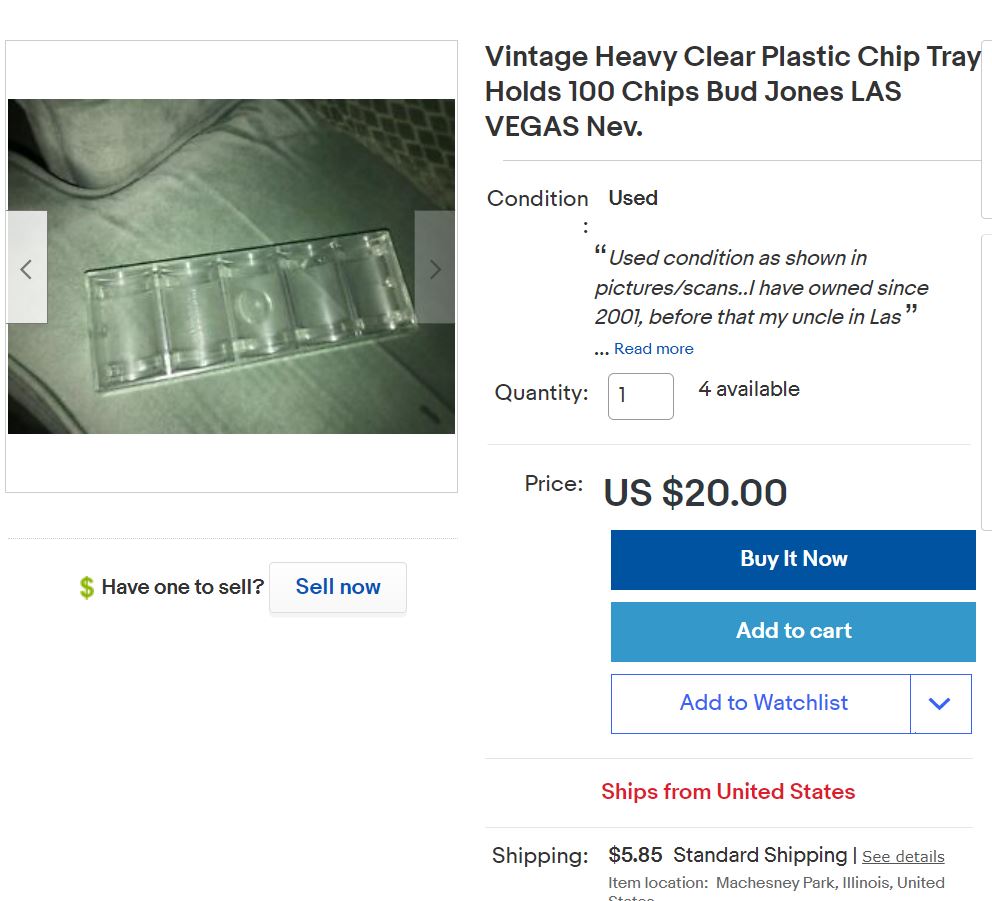Click the Used condition value
This screenshot has width=992, height=901.
click(633, 198)
